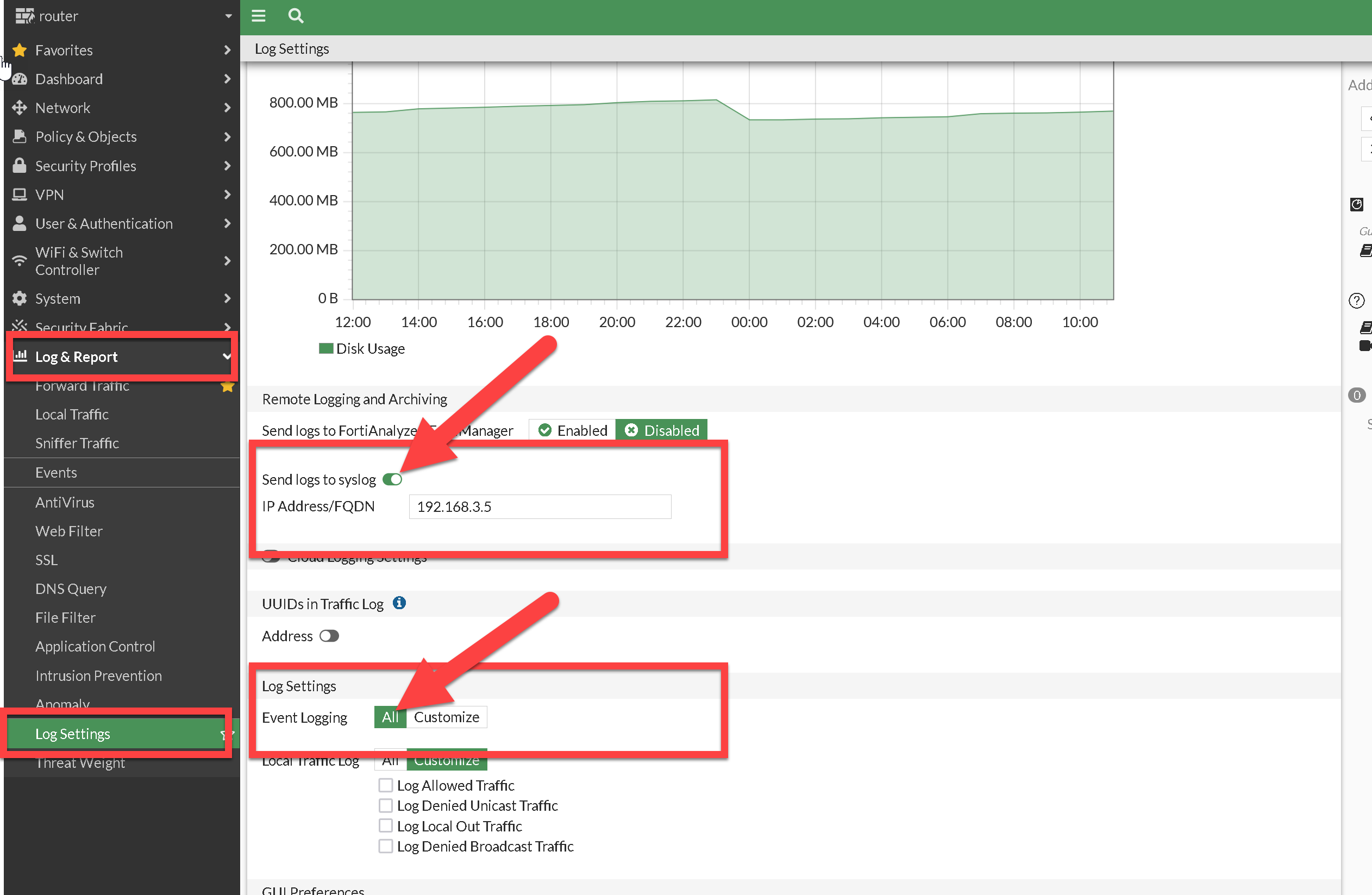
Task: Click the IP Address/FQDN field
Action: point(540,506)
